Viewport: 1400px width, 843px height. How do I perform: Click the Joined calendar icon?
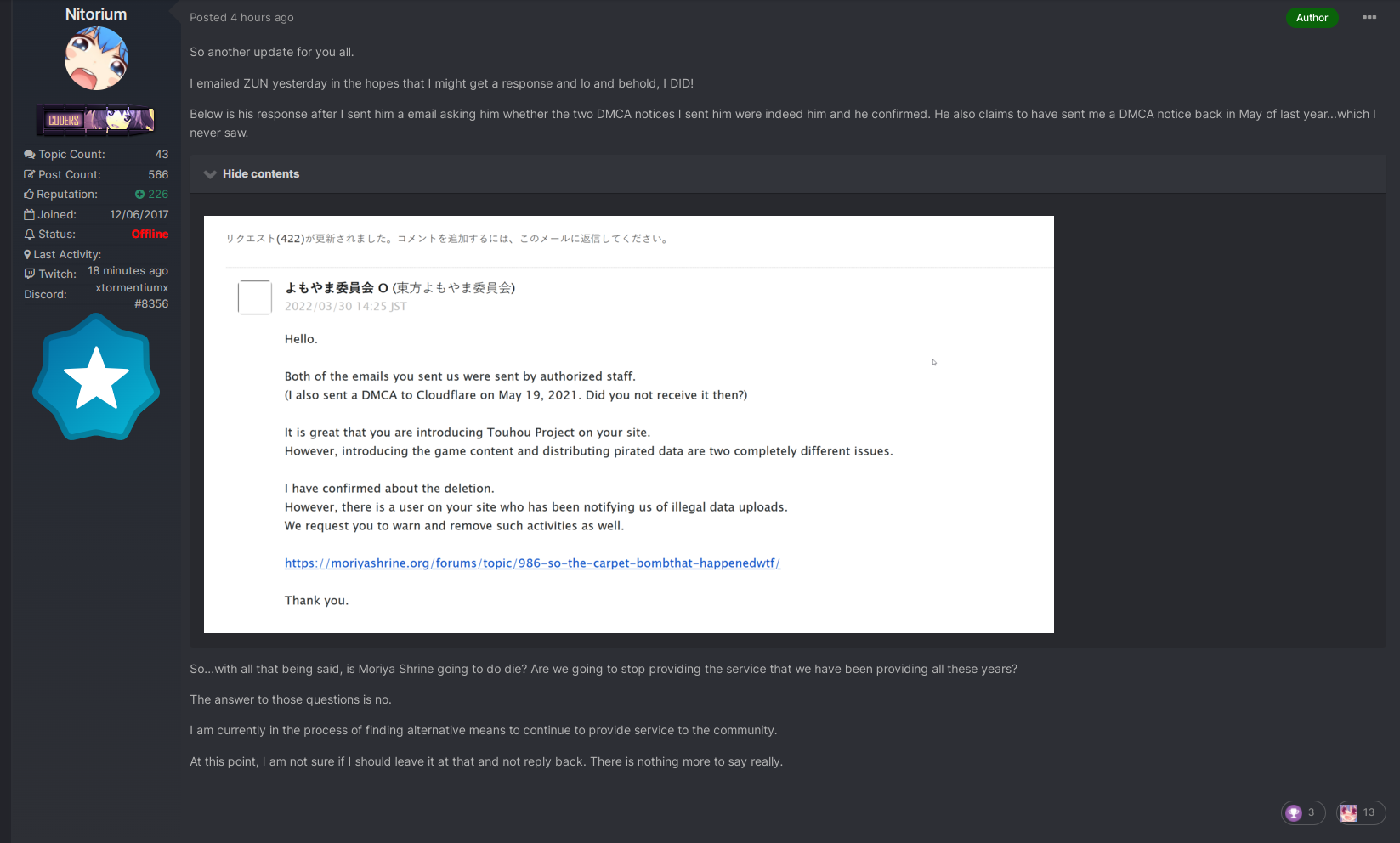[x=29, y=214]
